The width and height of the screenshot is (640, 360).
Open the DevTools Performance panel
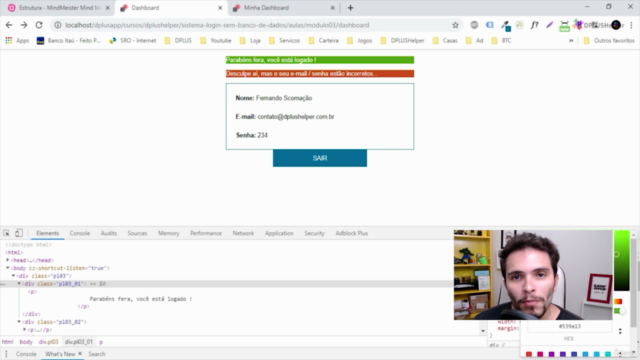click(206, 233)
